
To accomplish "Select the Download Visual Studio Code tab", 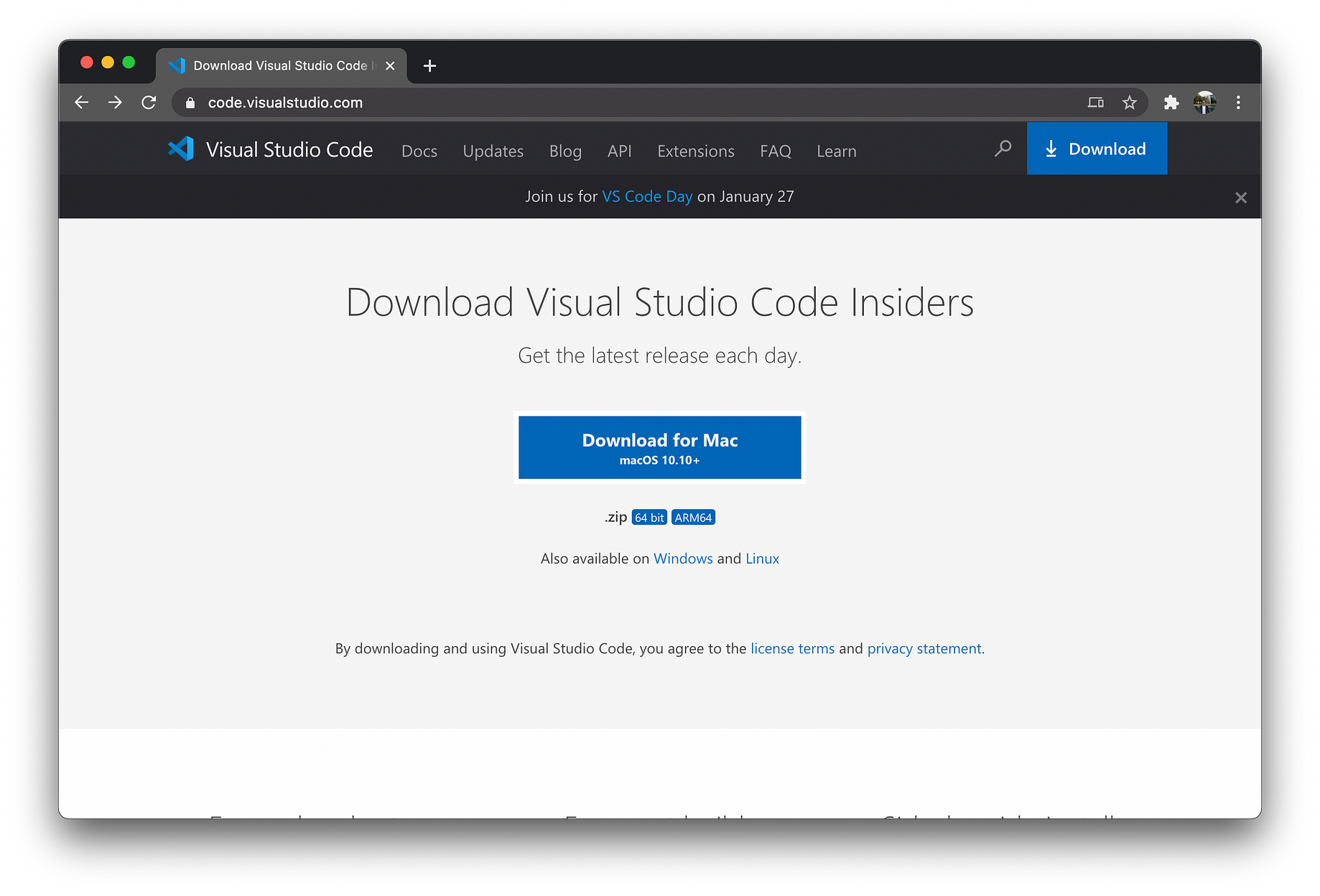I will click(281, 66).
